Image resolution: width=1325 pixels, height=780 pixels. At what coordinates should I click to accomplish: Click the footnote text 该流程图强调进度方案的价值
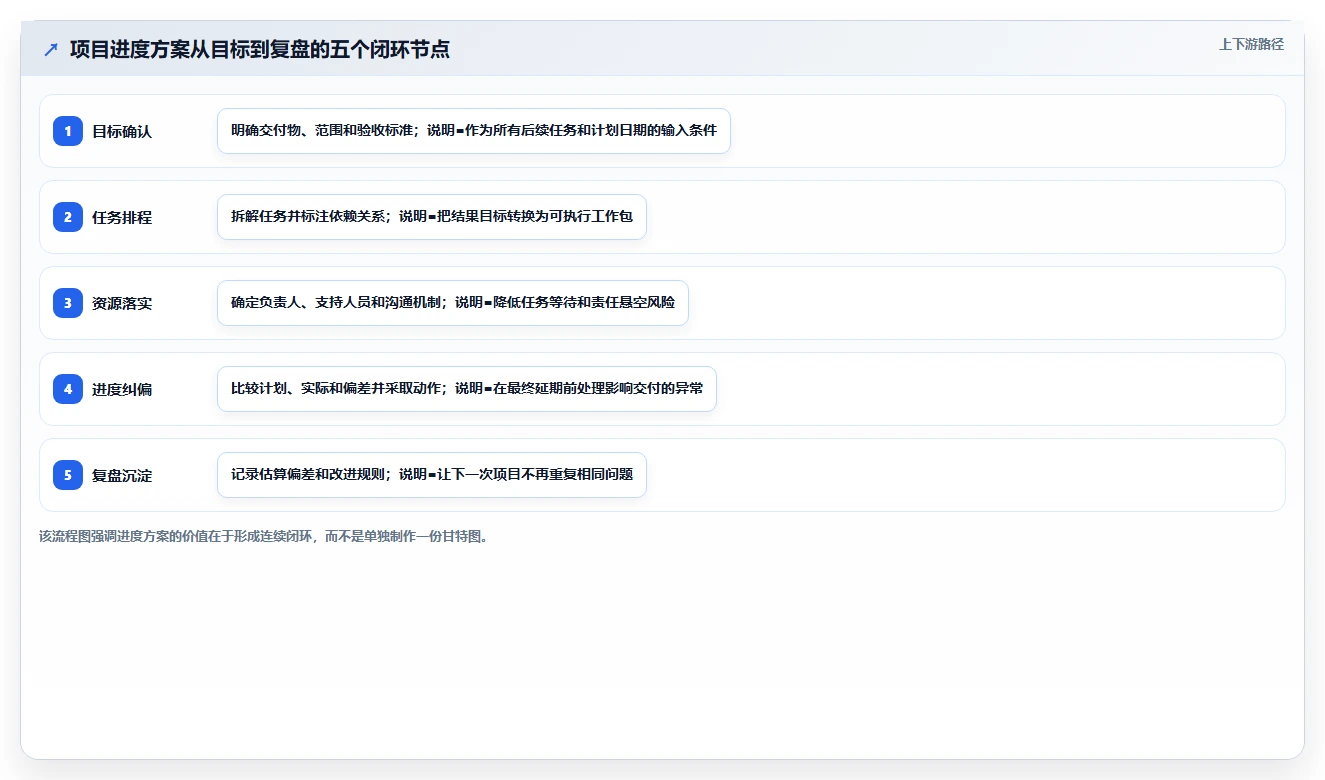click(x=263, y=536)
